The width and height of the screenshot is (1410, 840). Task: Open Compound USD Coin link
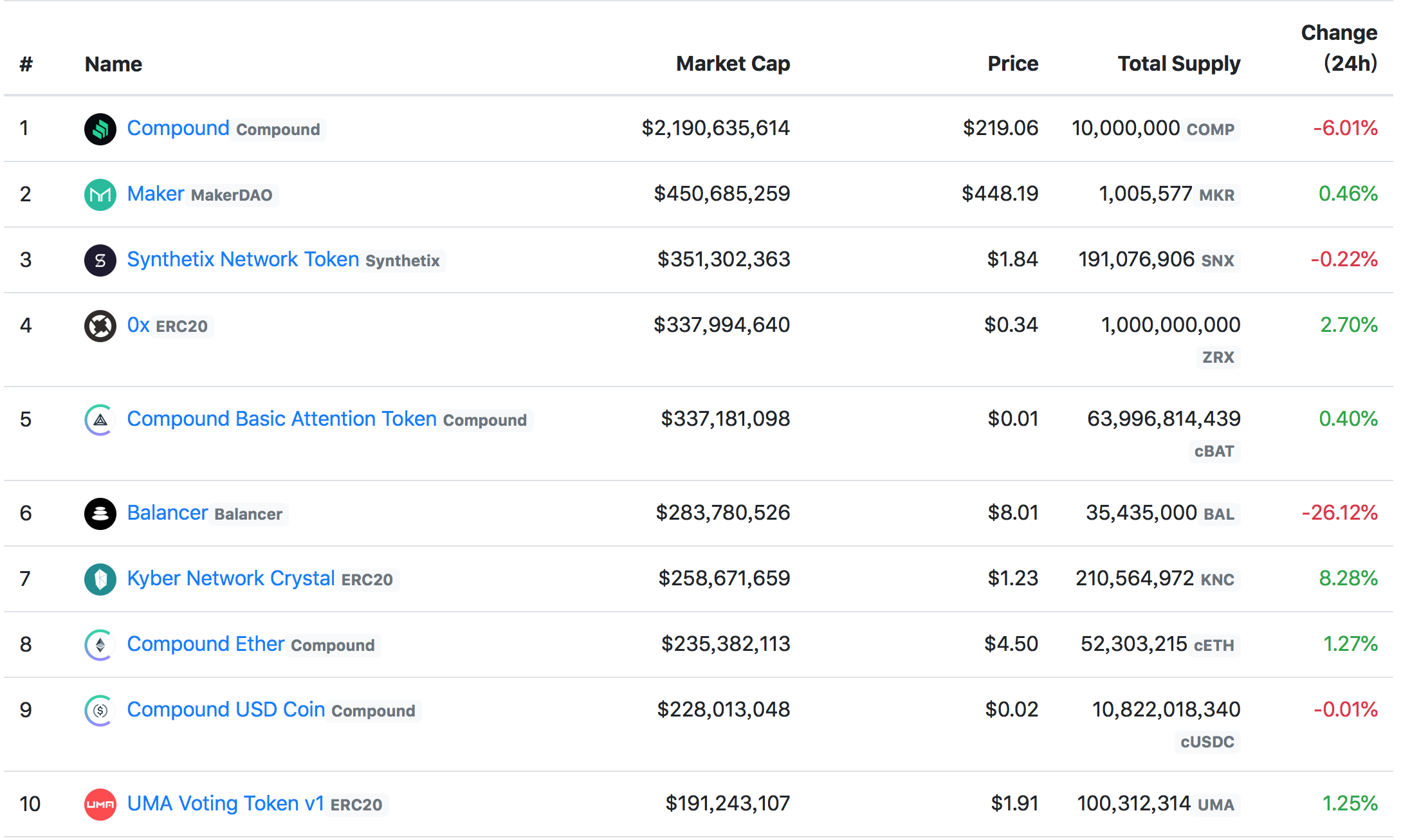226,709
